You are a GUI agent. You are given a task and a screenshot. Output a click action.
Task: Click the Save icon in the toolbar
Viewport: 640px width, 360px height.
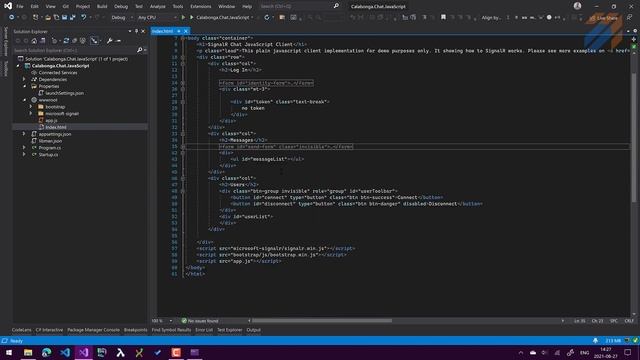64,18
